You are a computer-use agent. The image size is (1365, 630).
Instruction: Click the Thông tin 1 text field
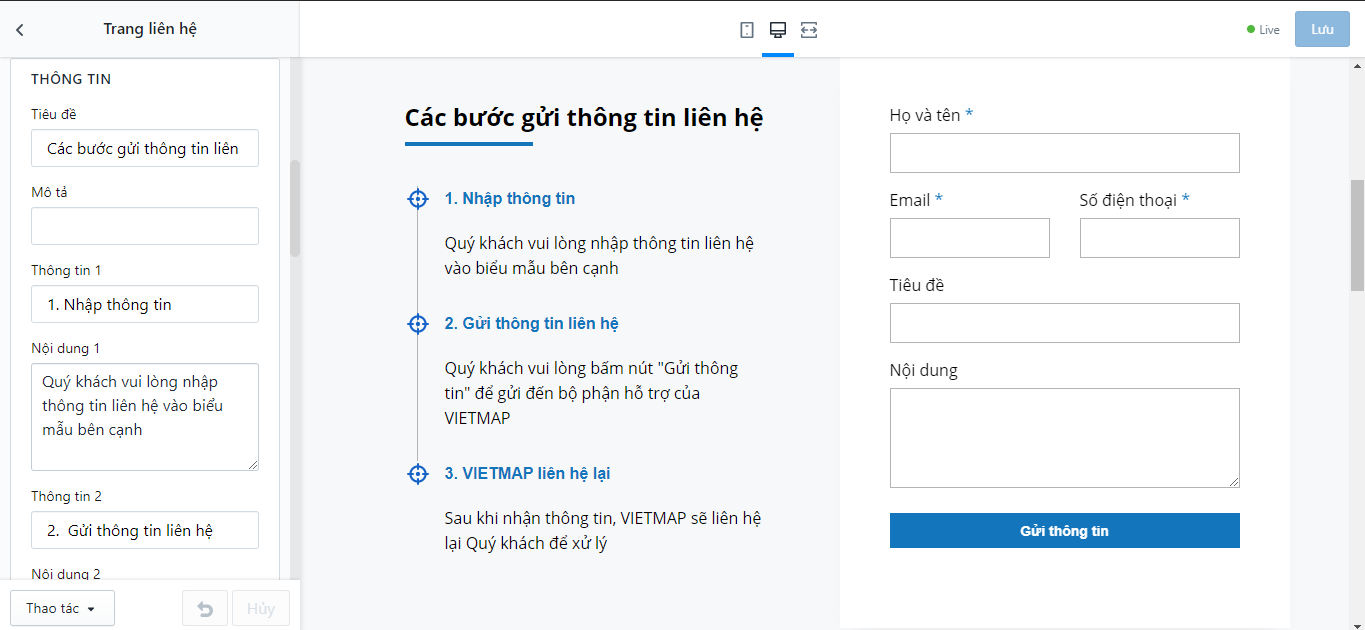(x=145, y=304)
